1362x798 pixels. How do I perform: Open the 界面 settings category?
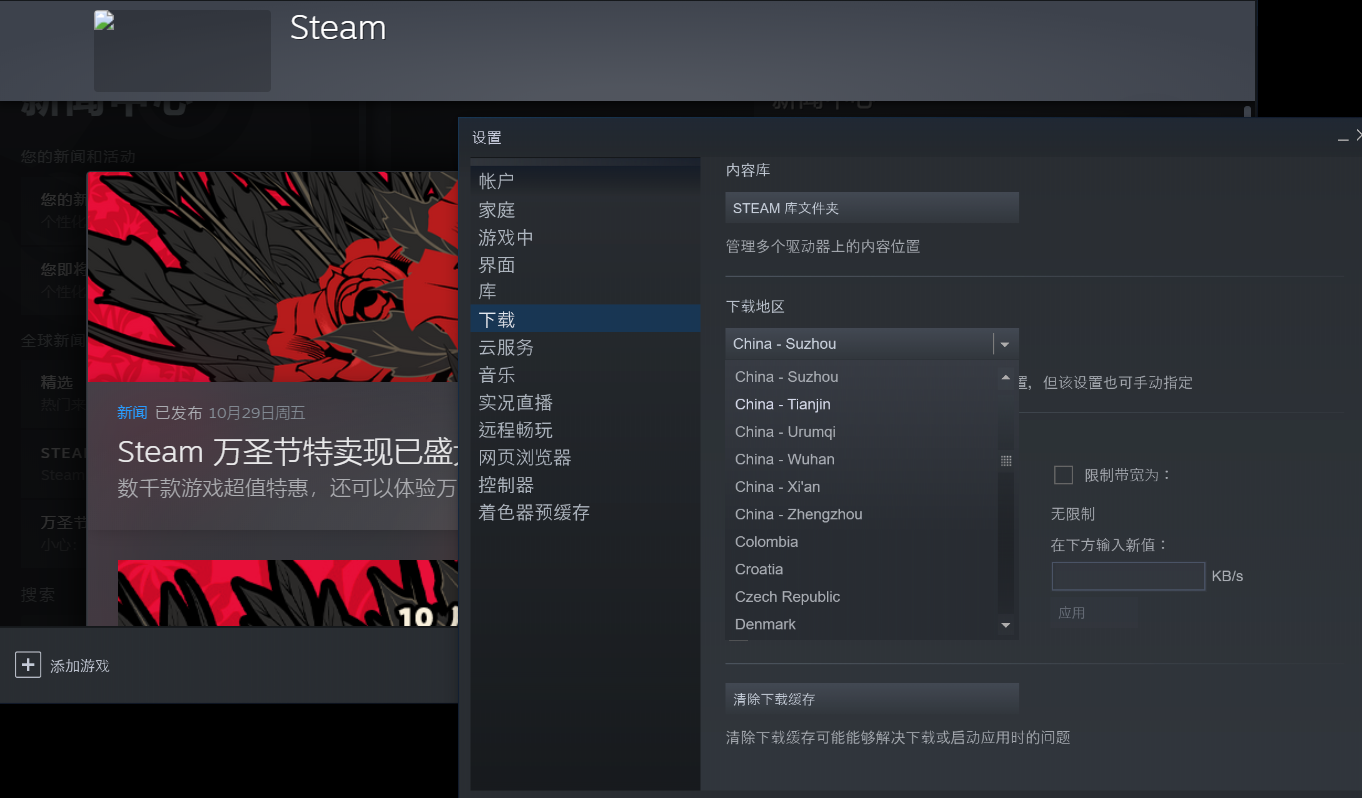pos(585,265)
